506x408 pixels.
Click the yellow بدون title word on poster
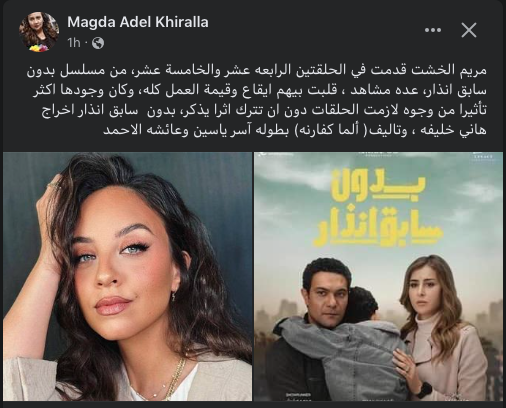pyautogui.click(x=379, y=186)
